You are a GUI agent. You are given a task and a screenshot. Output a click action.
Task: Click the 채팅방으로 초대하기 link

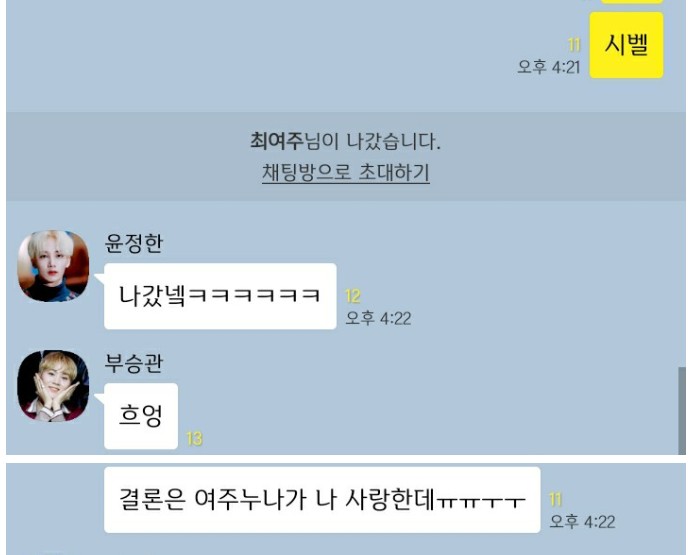[346, 172]
